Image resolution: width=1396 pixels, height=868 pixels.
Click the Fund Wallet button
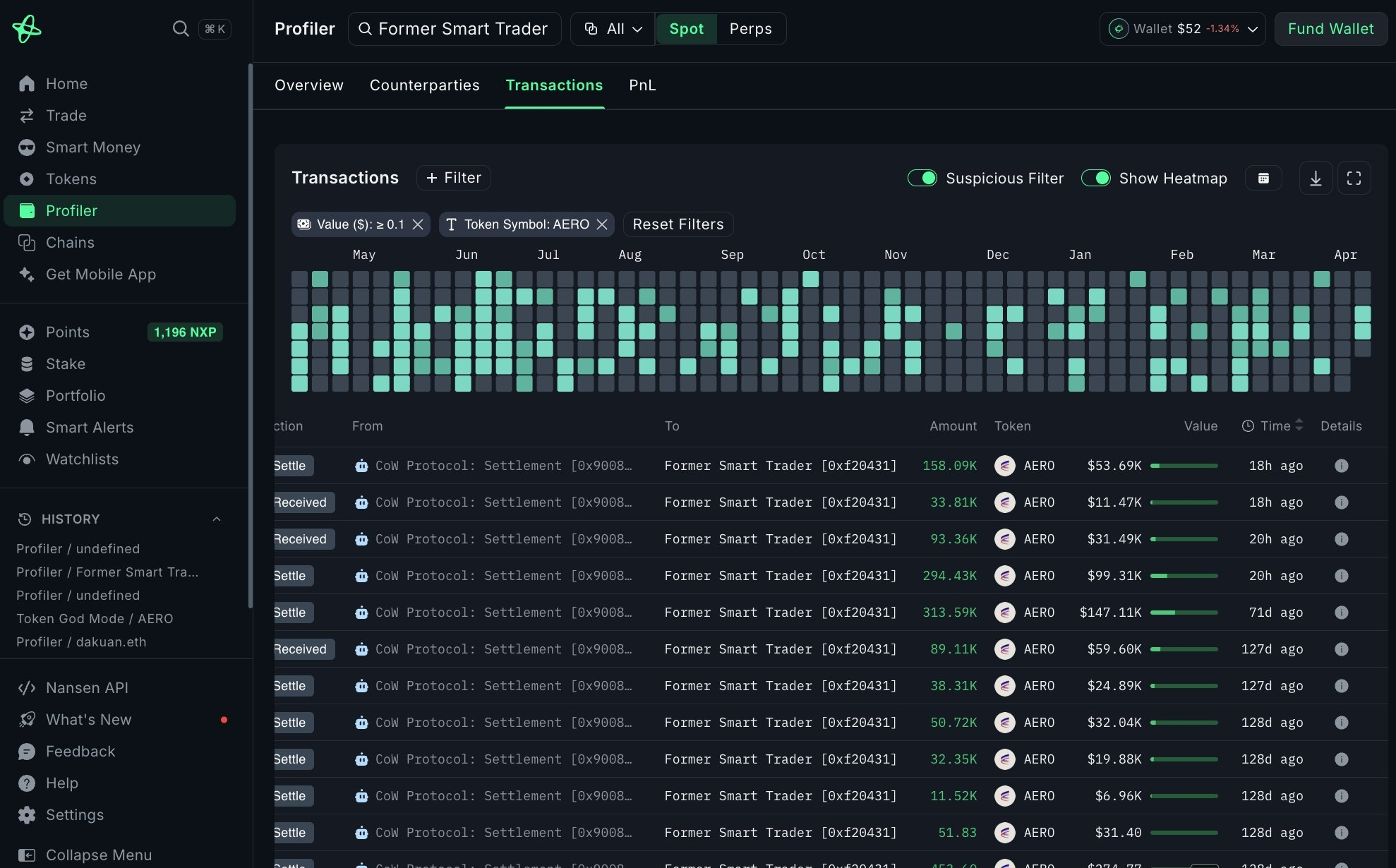click(x=1330, y=29)
